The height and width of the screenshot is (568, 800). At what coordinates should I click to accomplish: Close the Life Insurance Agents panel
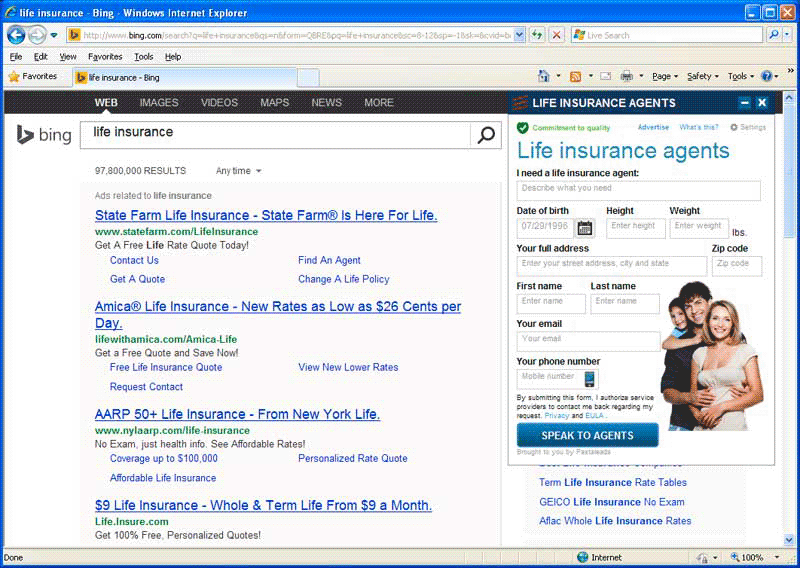coord(762,103)
